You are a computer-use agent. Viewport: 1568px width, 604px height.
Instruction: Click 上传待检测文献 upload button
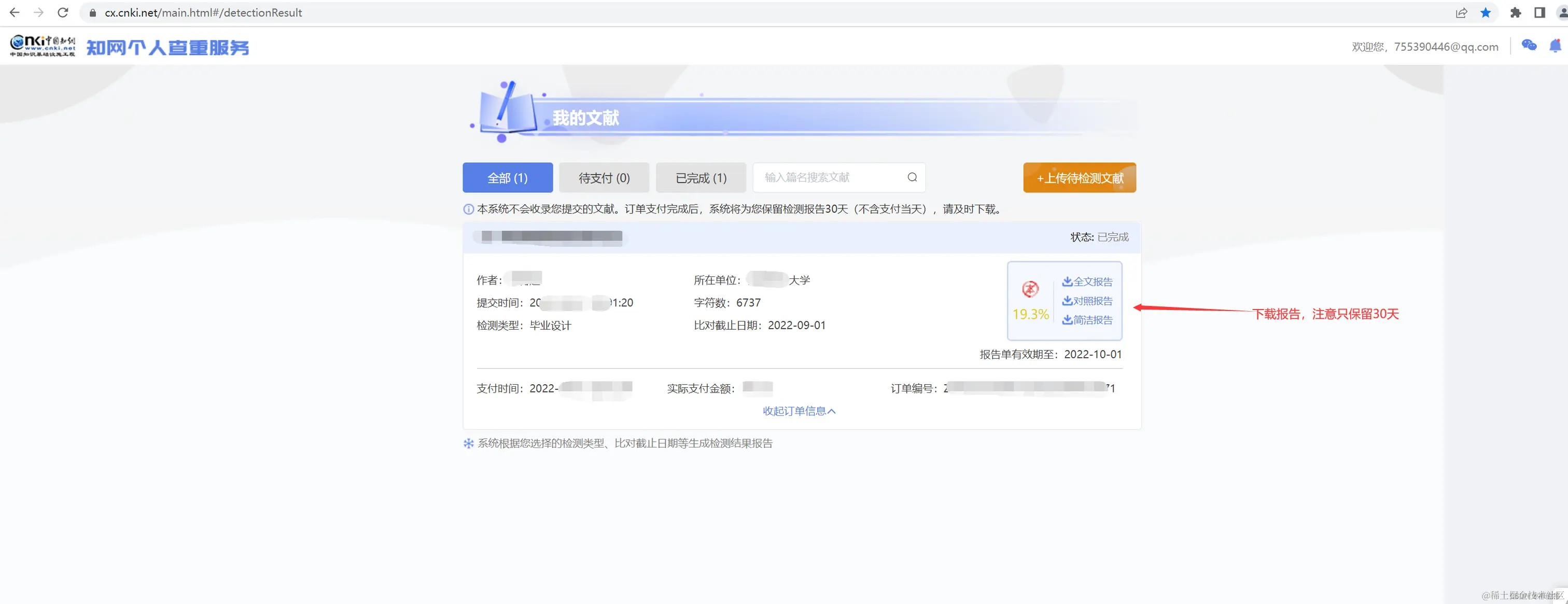click(1079, 178)
